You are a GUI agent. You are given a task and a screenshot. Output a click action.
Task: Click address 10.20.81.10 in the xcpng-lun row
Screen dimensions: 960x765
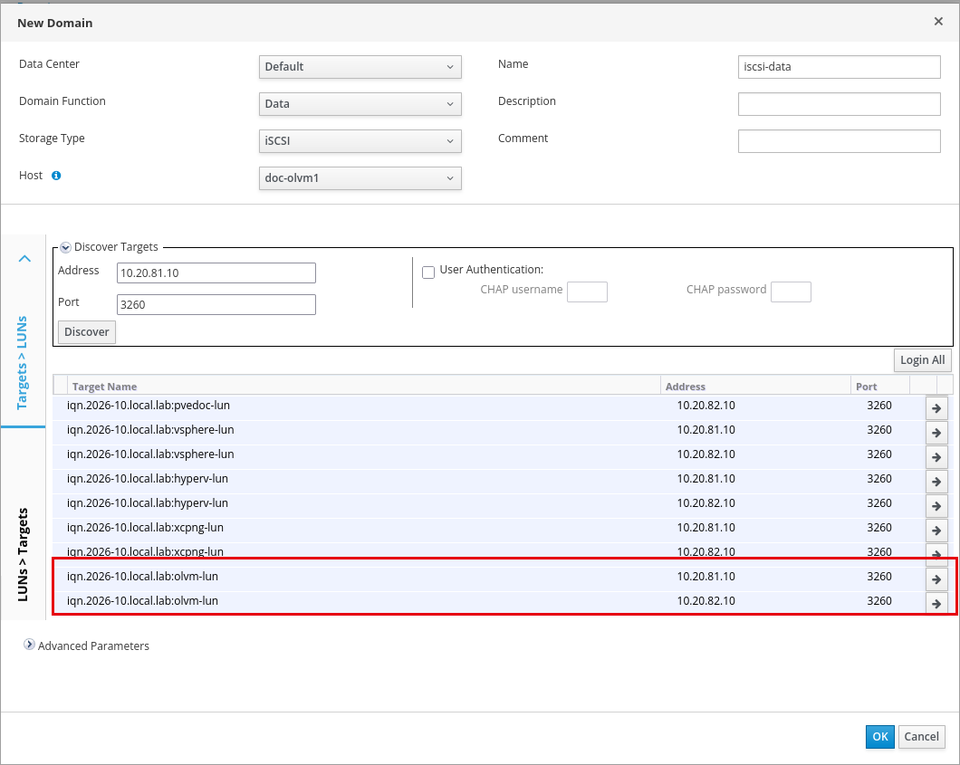coord(706,528)
